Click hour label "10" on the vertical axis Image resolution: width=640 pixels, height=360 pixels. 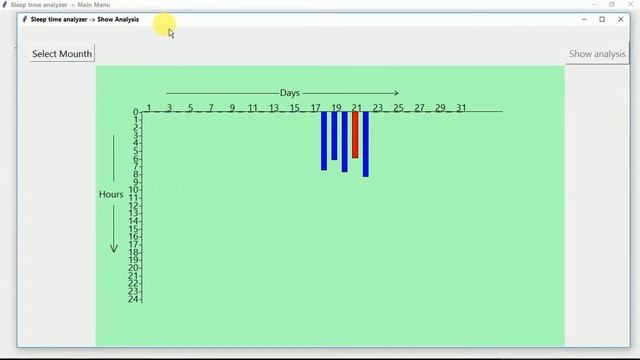click(133, 190)
